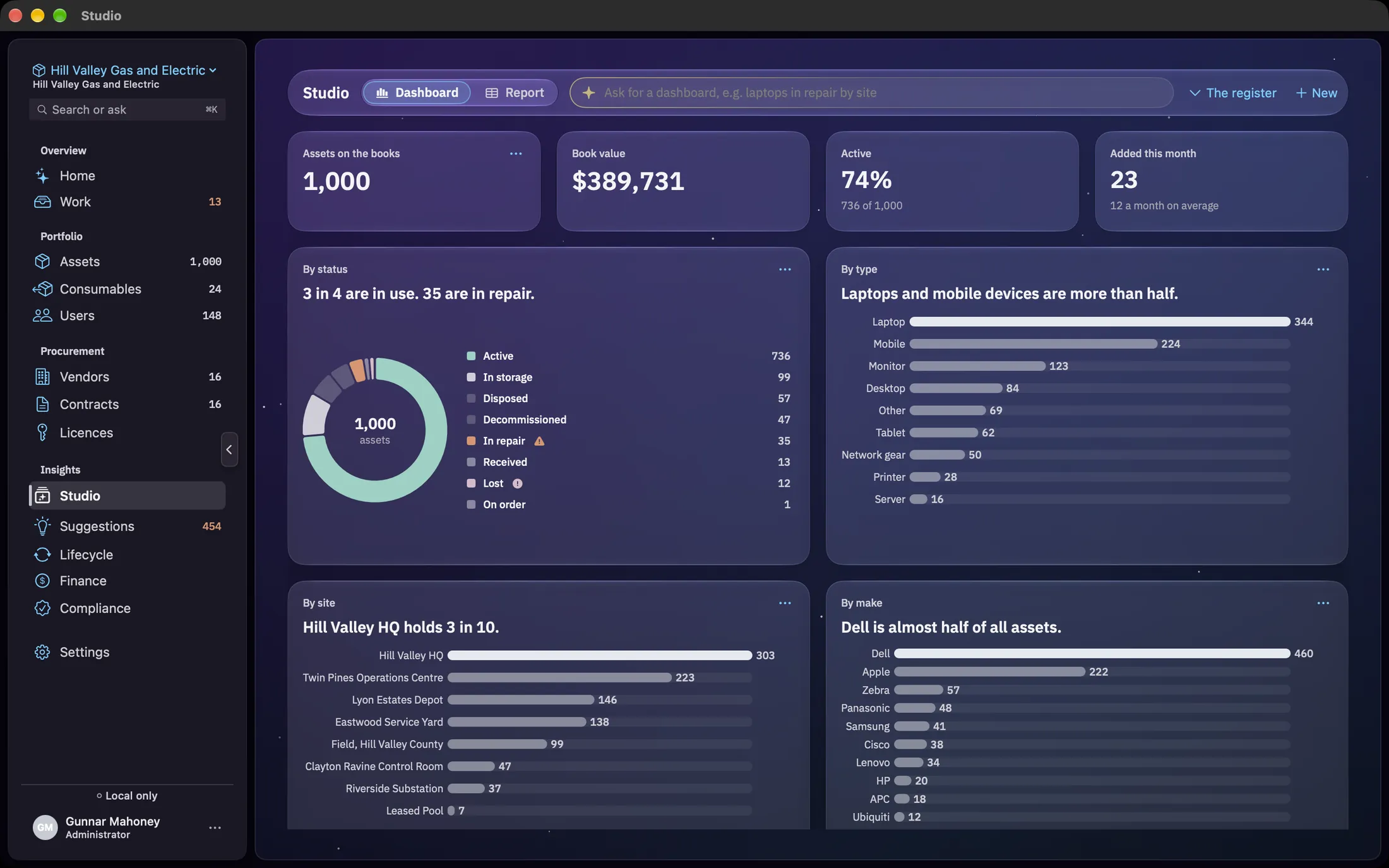This screenshot has width=1389, height=868.
Task: Open Gunnar Mahoney account options menu
Action: tap(215, 828)
